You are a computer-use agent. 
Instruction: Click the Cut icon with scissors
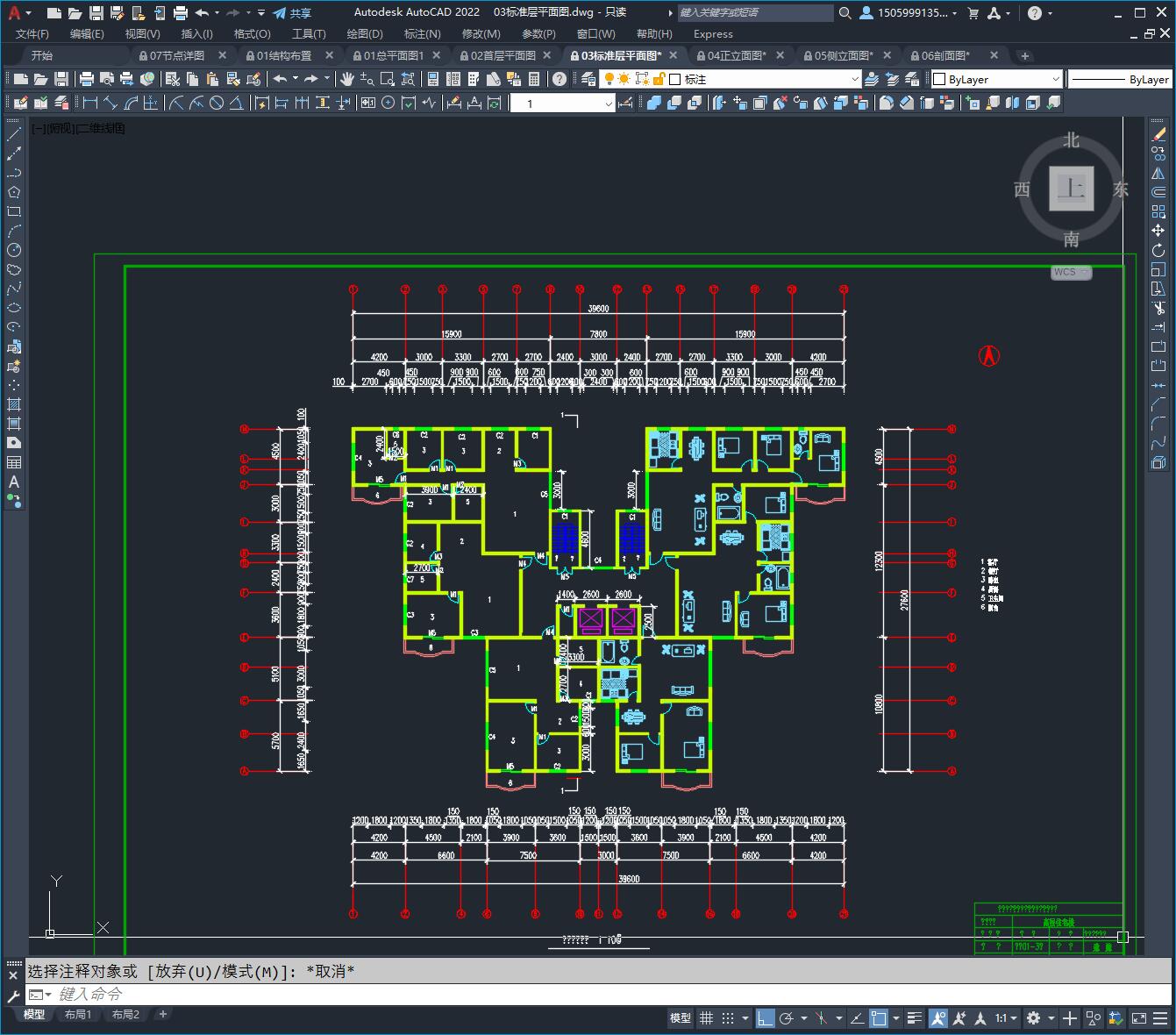(171, 79)
